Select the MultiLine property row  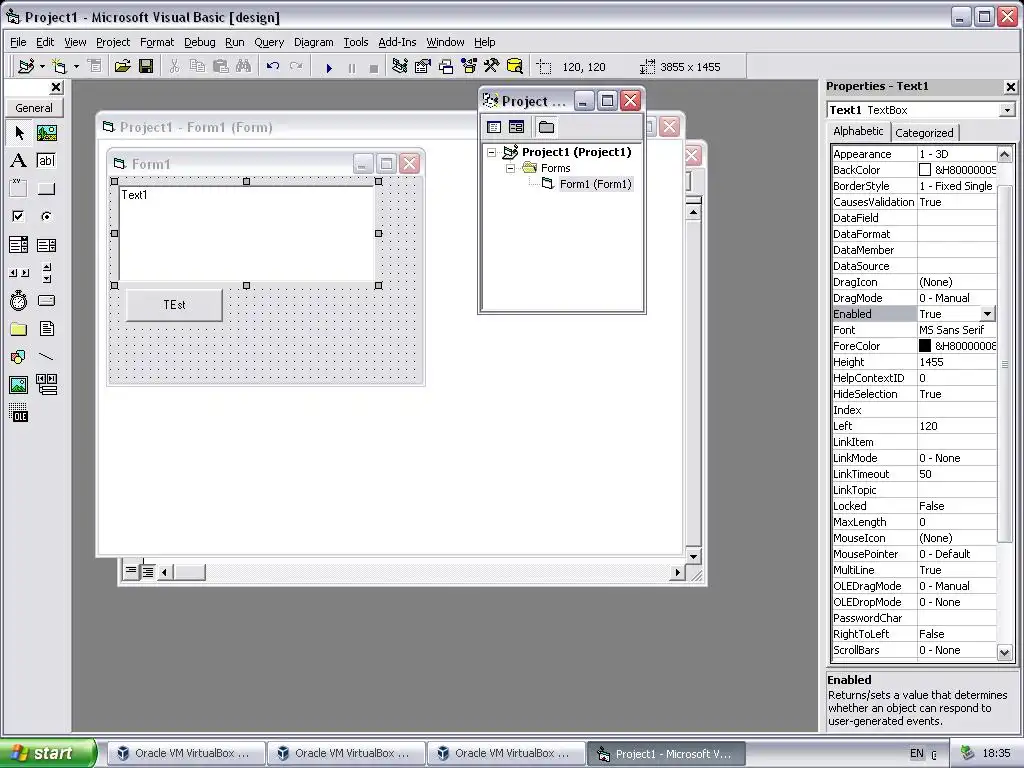point(914,570)
